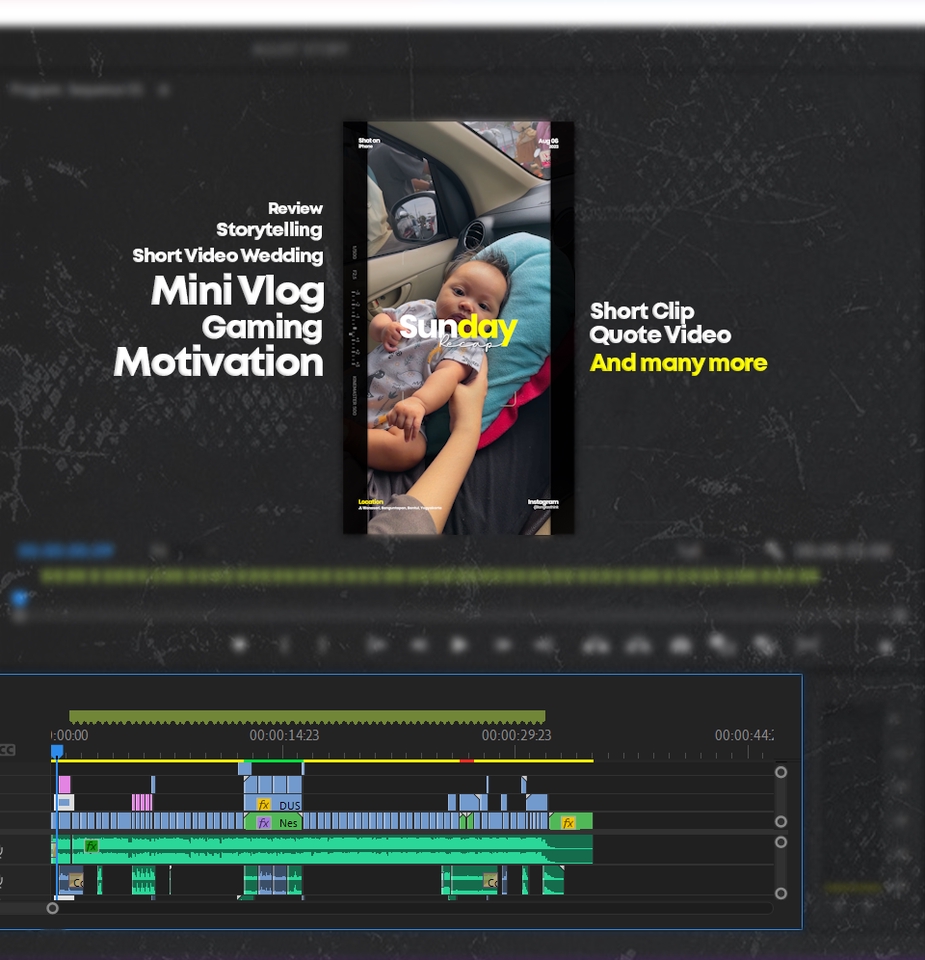
Task: Click the upper circular handle of the audio scrollbar
Action: point(781,842)
